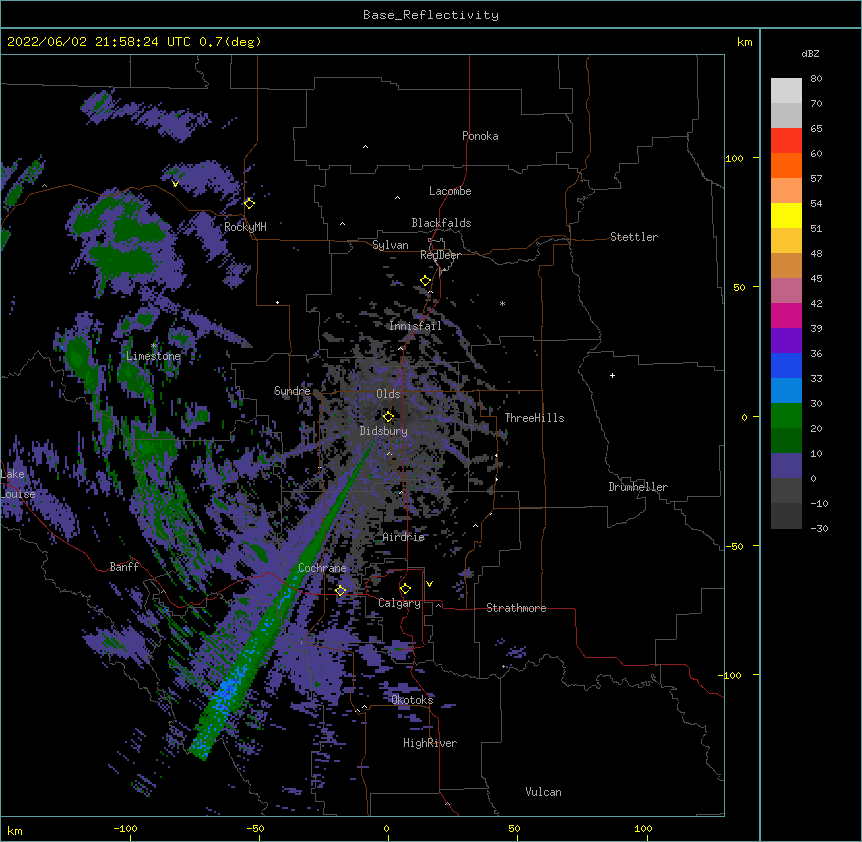
Task: Select the 39 dBZ purple legend swatch
Action: (786, 341)
